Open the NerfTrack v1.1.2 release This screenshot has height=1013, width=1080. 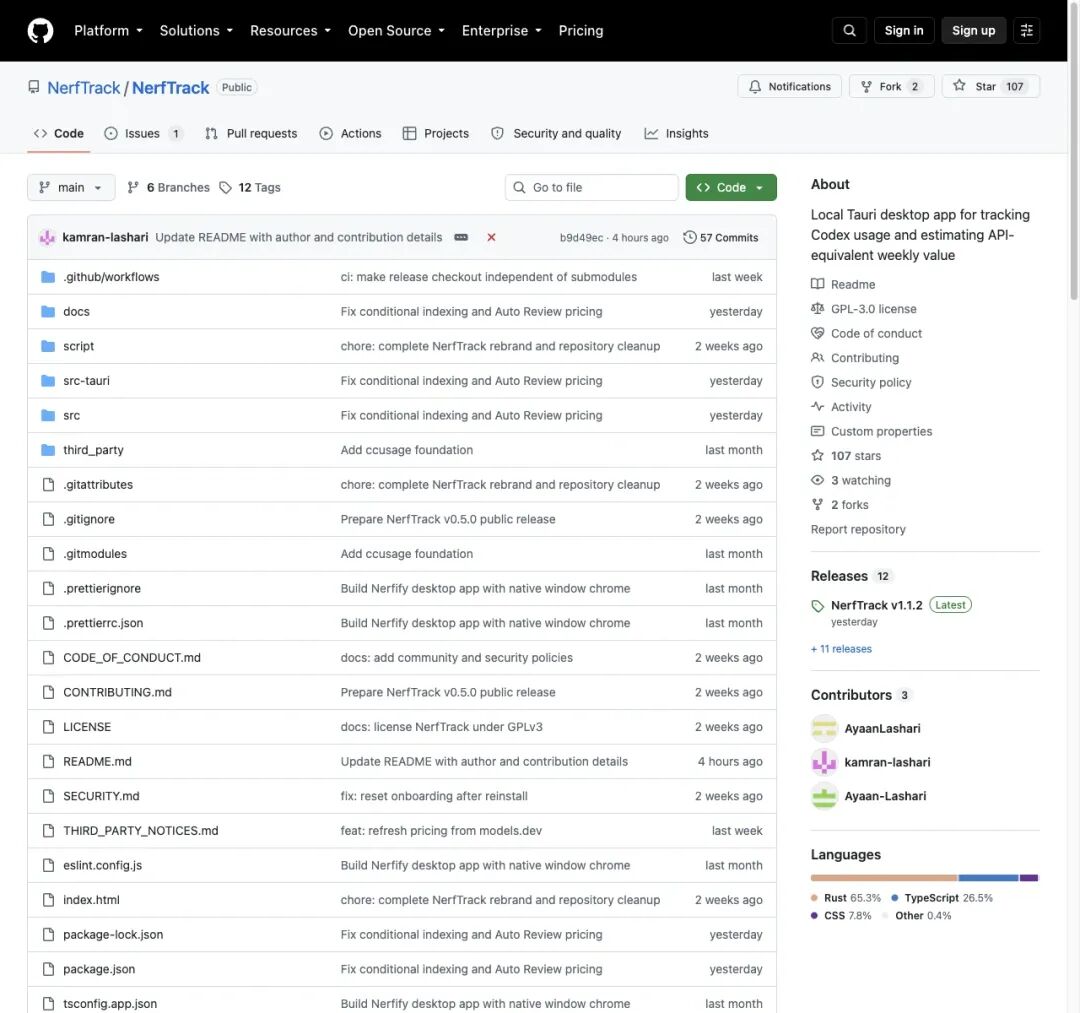(x=876, y=605)
